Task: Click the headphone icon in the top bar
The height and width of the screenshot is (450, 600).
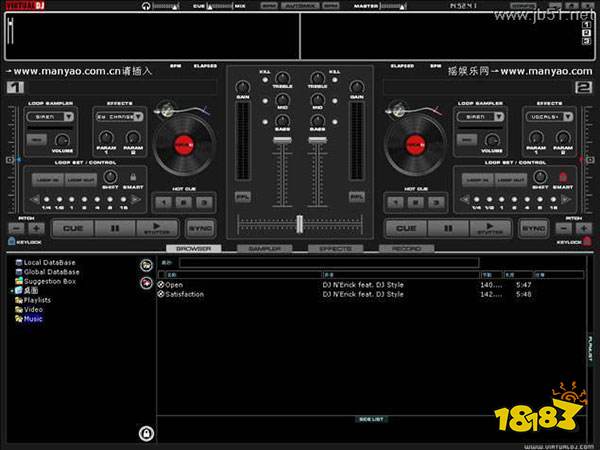Action: click(146, 6)
